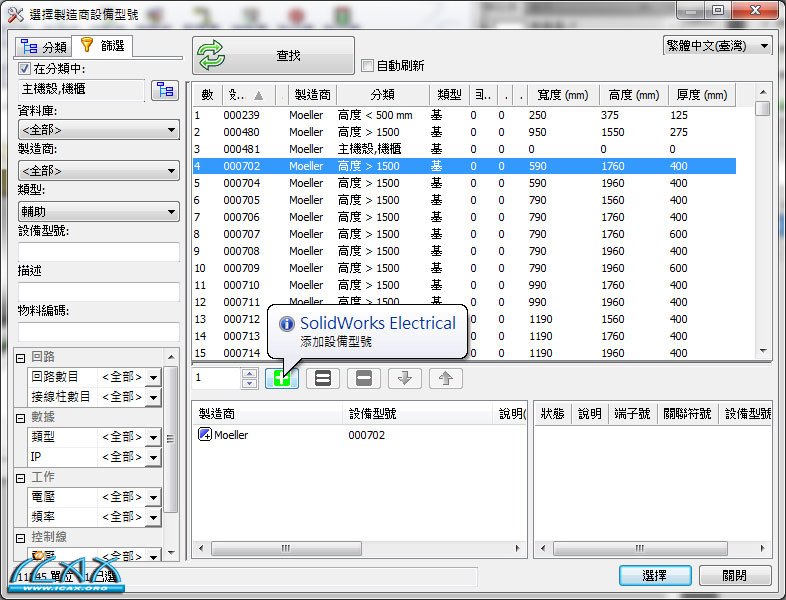Open the 製造商 dropdown

coord(99,171)
